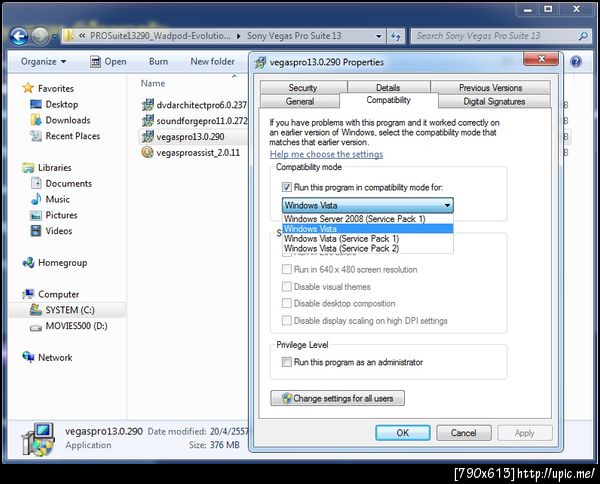
Task: Switch to the Previous Versions tab
Action: [491, 88]
